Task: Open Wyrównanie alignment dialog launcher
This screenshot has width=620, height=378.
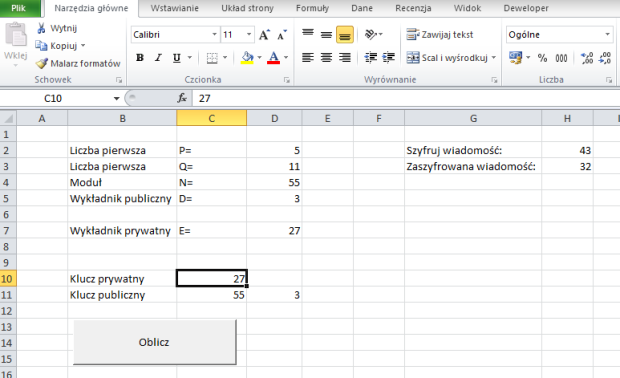Action: pos(494,80)
